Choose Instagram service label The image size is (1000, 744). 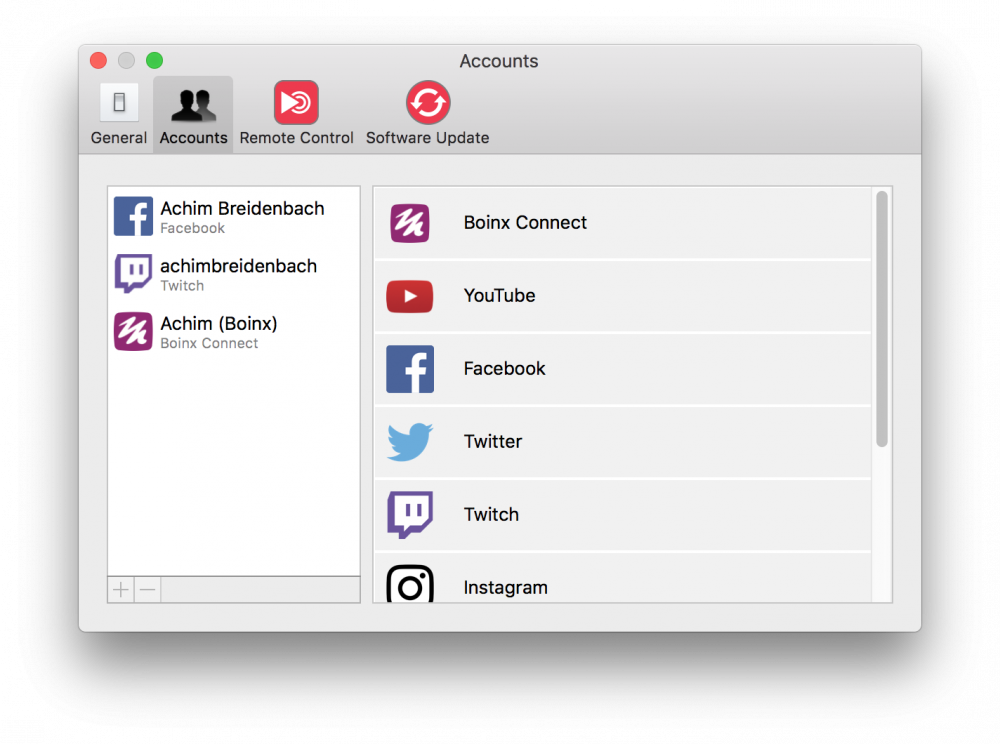pos(505,587)
